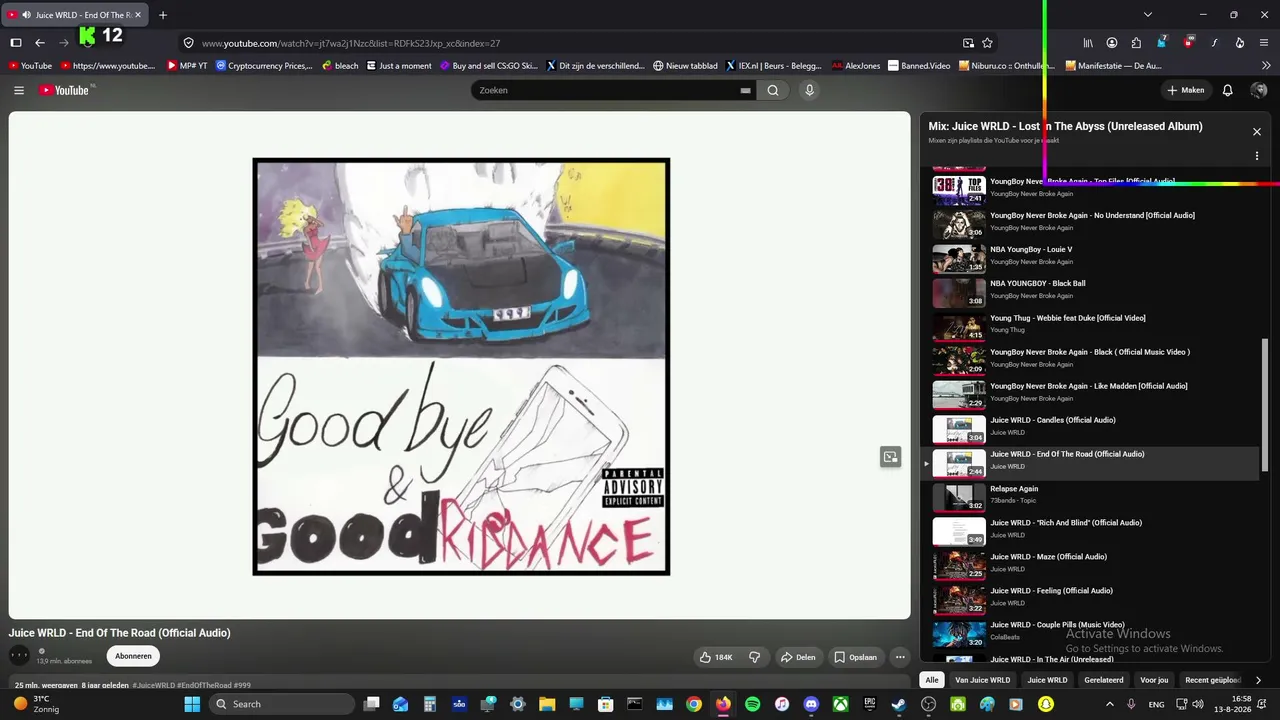Open the 'Banned.Video' bookmark
The height and width of the screenshot is (720, 1280).
(919, 66)
